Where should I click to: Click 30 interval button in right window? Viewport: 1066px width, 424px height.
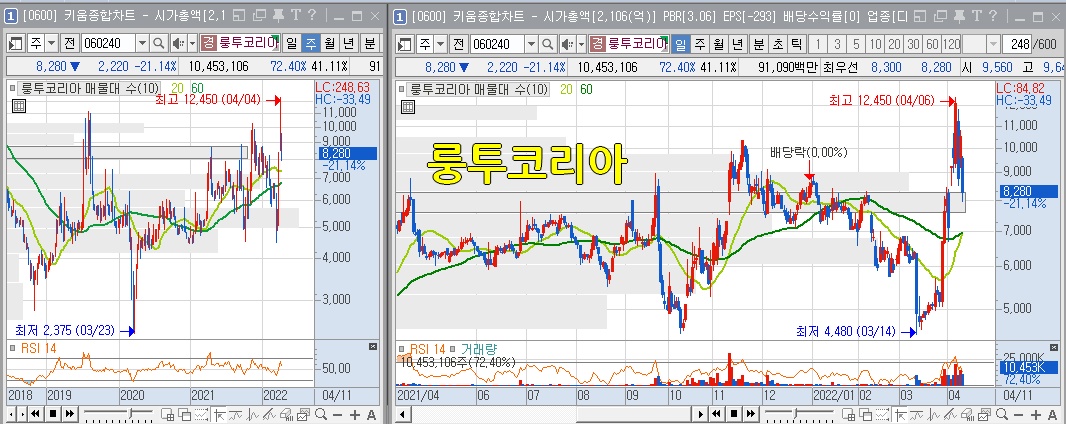pyautogui.click(x=913, y=44)
